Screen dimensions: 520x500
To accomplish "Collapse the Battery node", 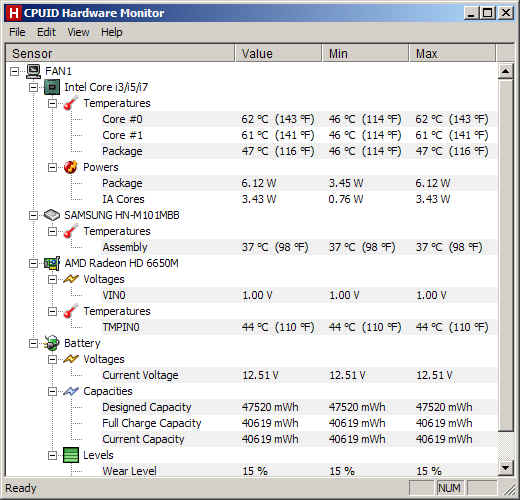I will (x=33, y=343).
